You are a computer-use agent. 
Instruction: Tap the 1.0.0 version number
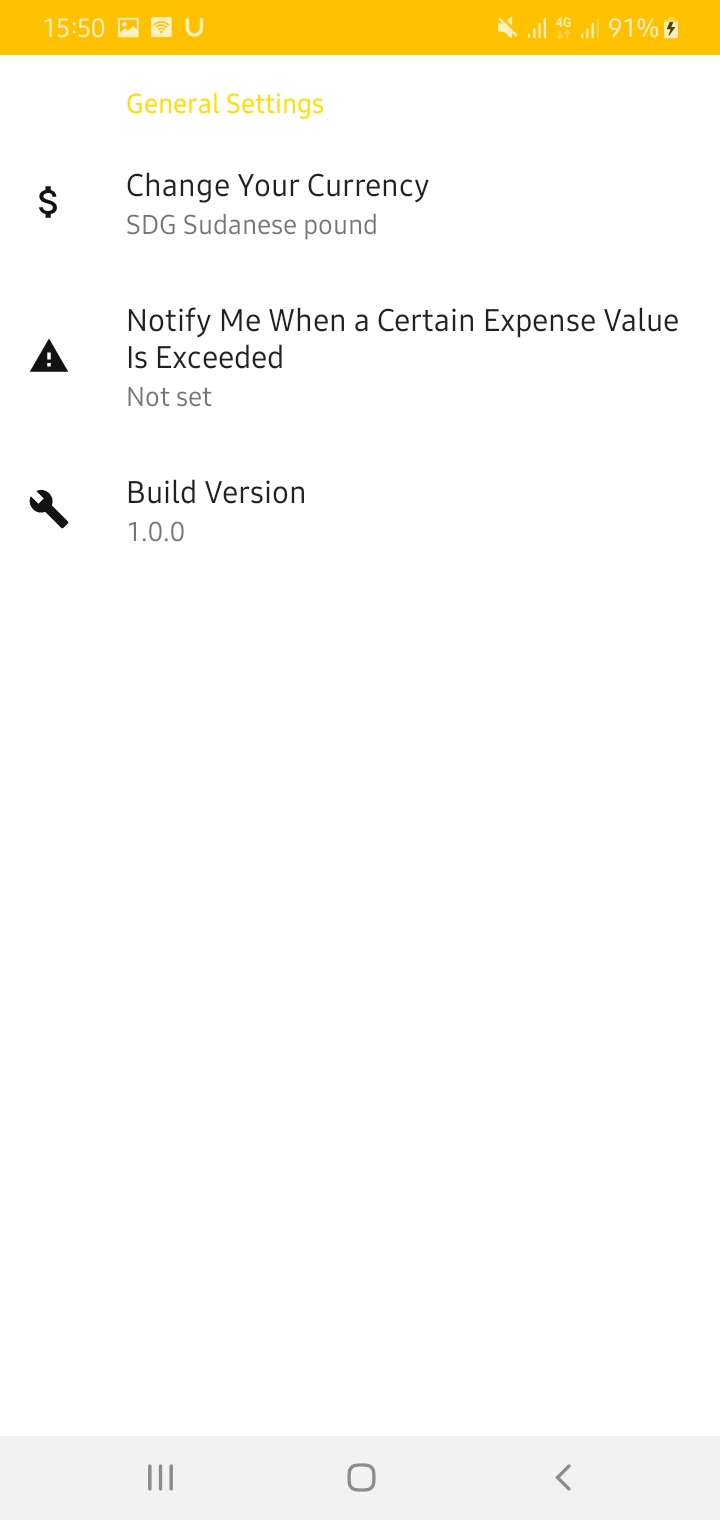(x=156, y=532)
